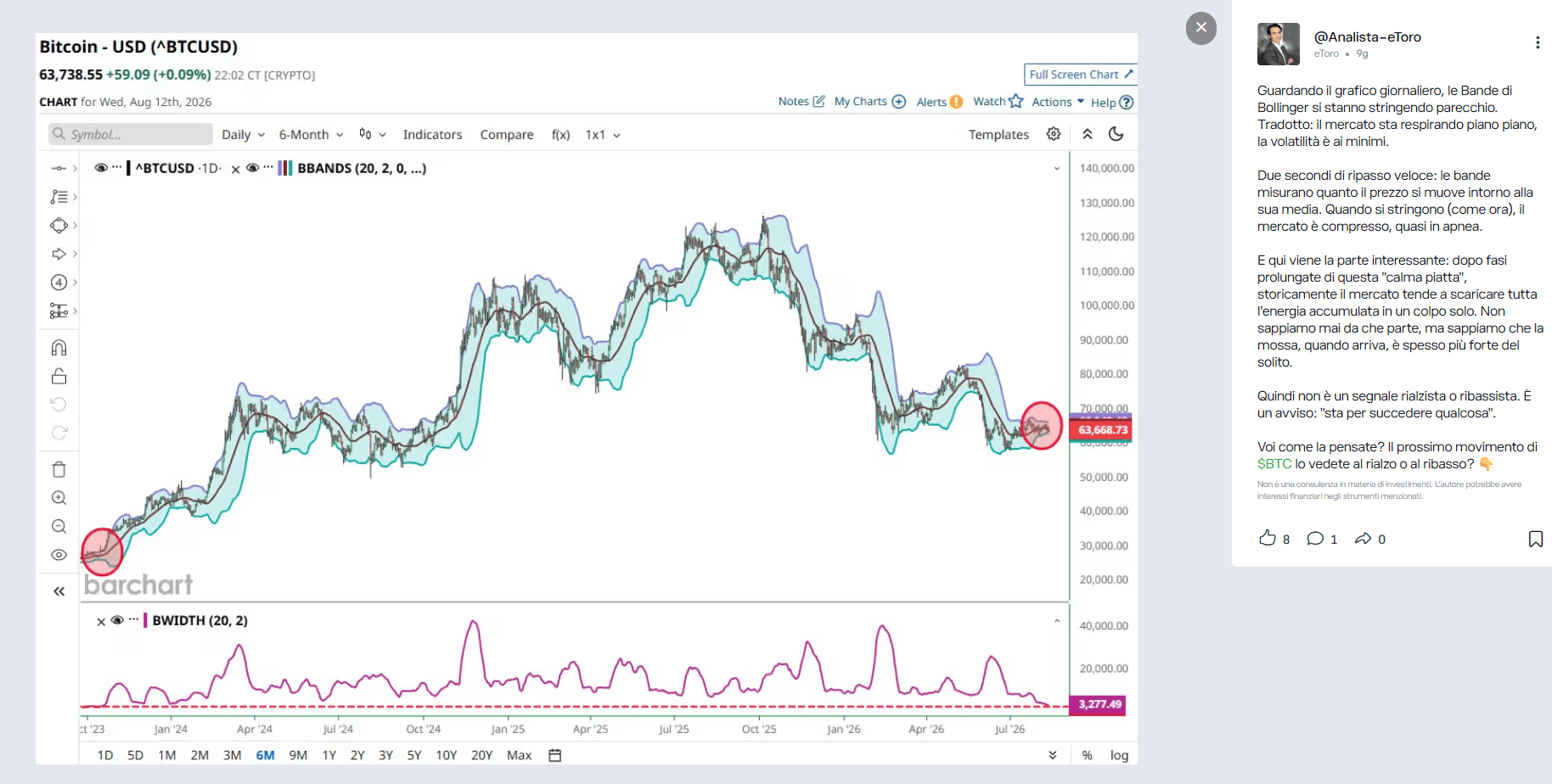Viewport: 1552px width, 784px height.
Task: Select the 5Y time range
Action: pos(414,755)
